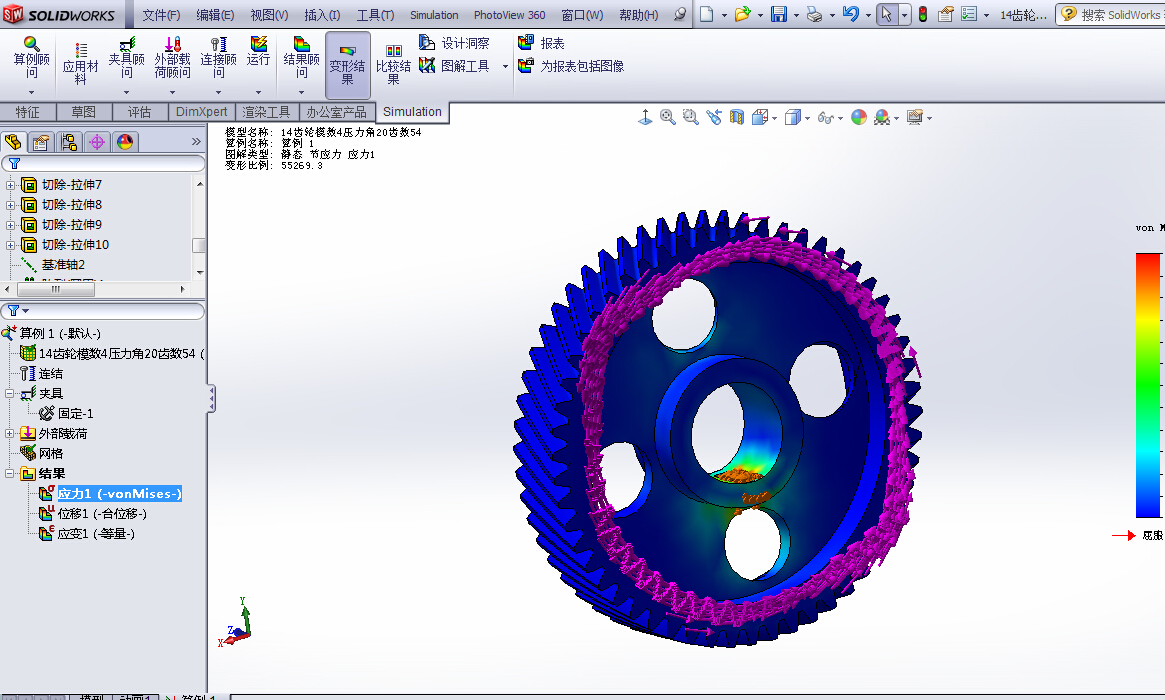Open the 工具(T) menu
The width and height of the screenshot is (1165, 700).
375,15
